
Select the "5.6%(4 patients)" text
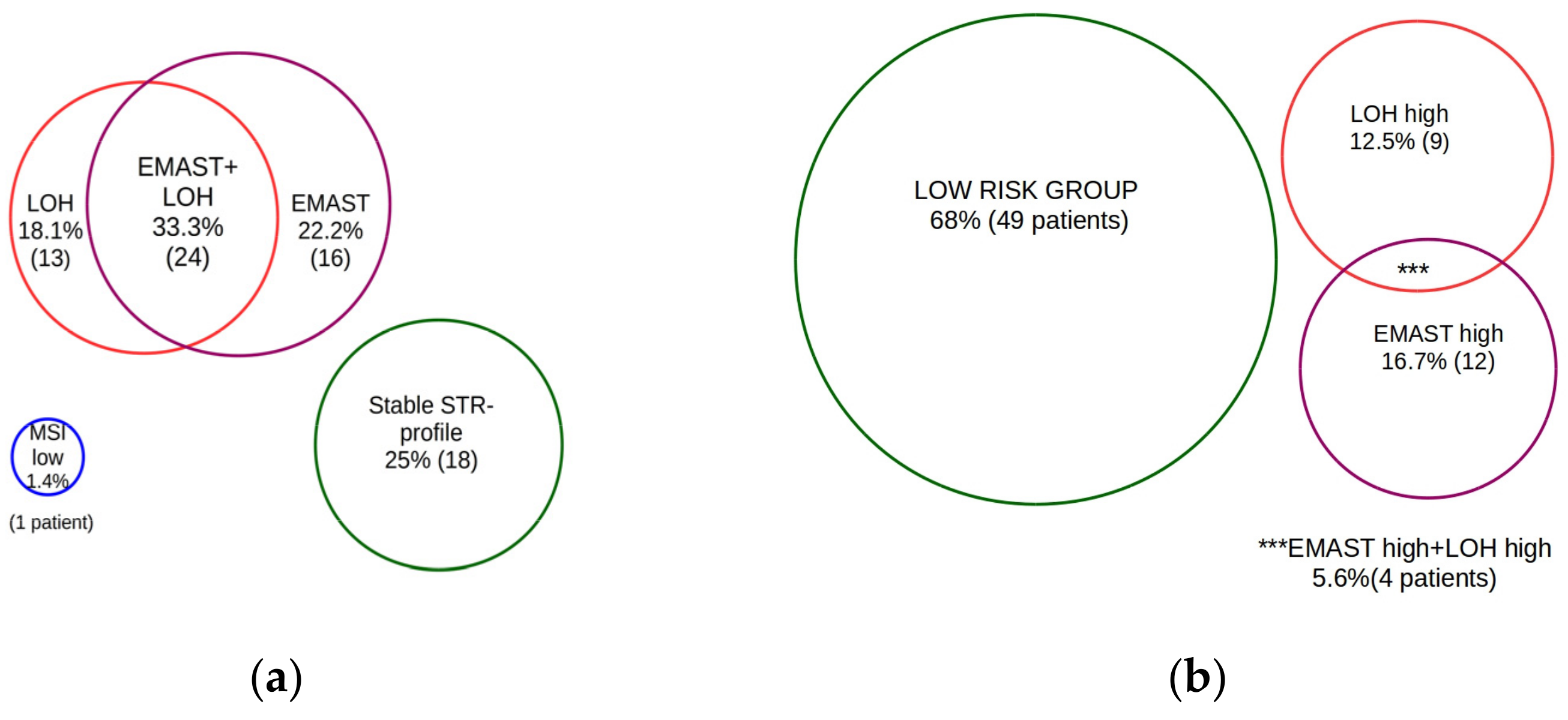click(1404, 578)
